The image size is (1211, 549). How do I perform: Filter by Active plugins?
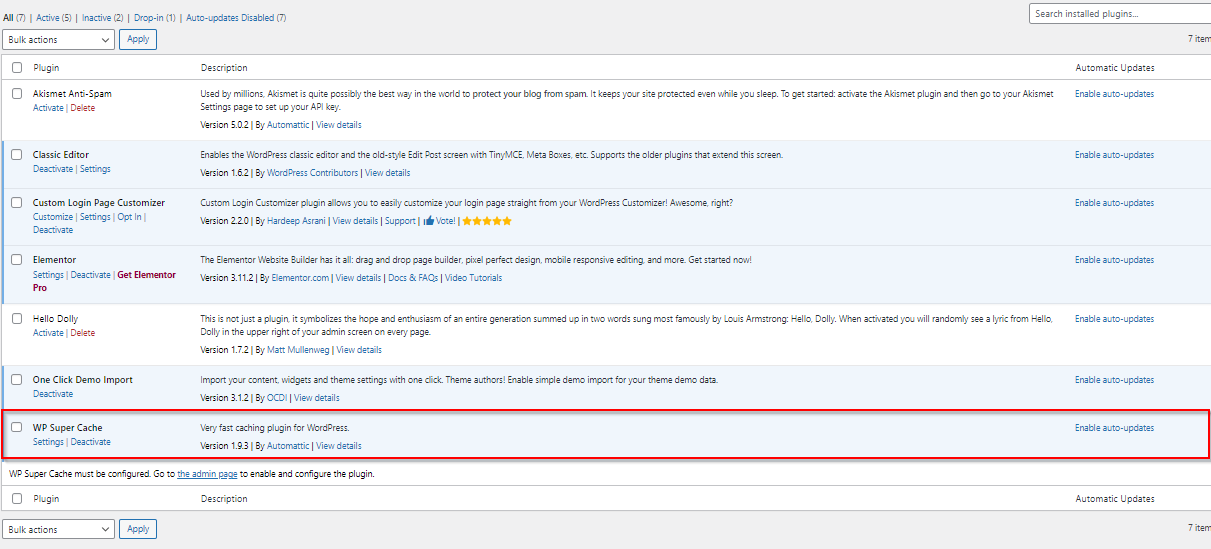click(46, 18)
